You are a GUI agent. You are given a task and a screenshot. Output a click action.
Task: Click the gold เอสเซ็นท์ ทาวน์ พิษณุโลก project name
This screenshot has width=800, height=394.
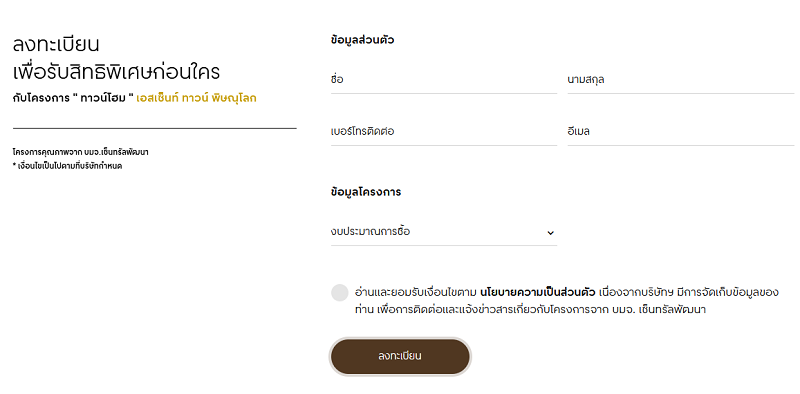(196, 98)
